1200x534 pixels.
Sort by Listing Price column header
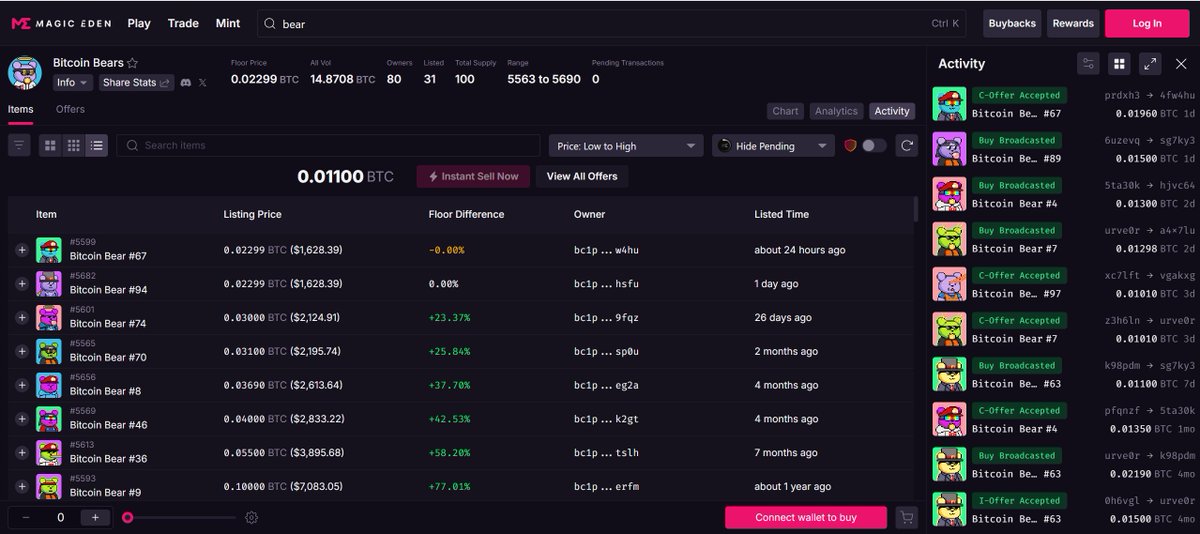tap(252, 214)
